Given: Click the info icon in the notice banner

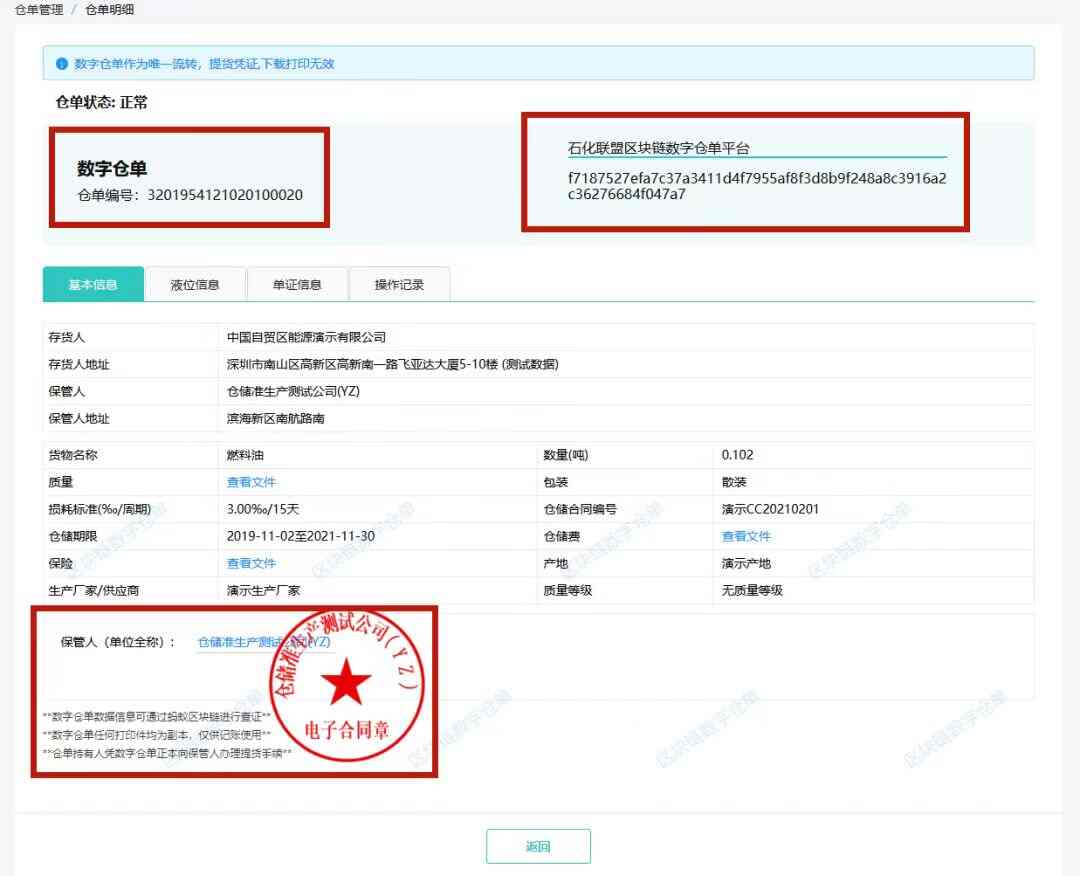Looking at the screenshot, I should tap(61, 64).
